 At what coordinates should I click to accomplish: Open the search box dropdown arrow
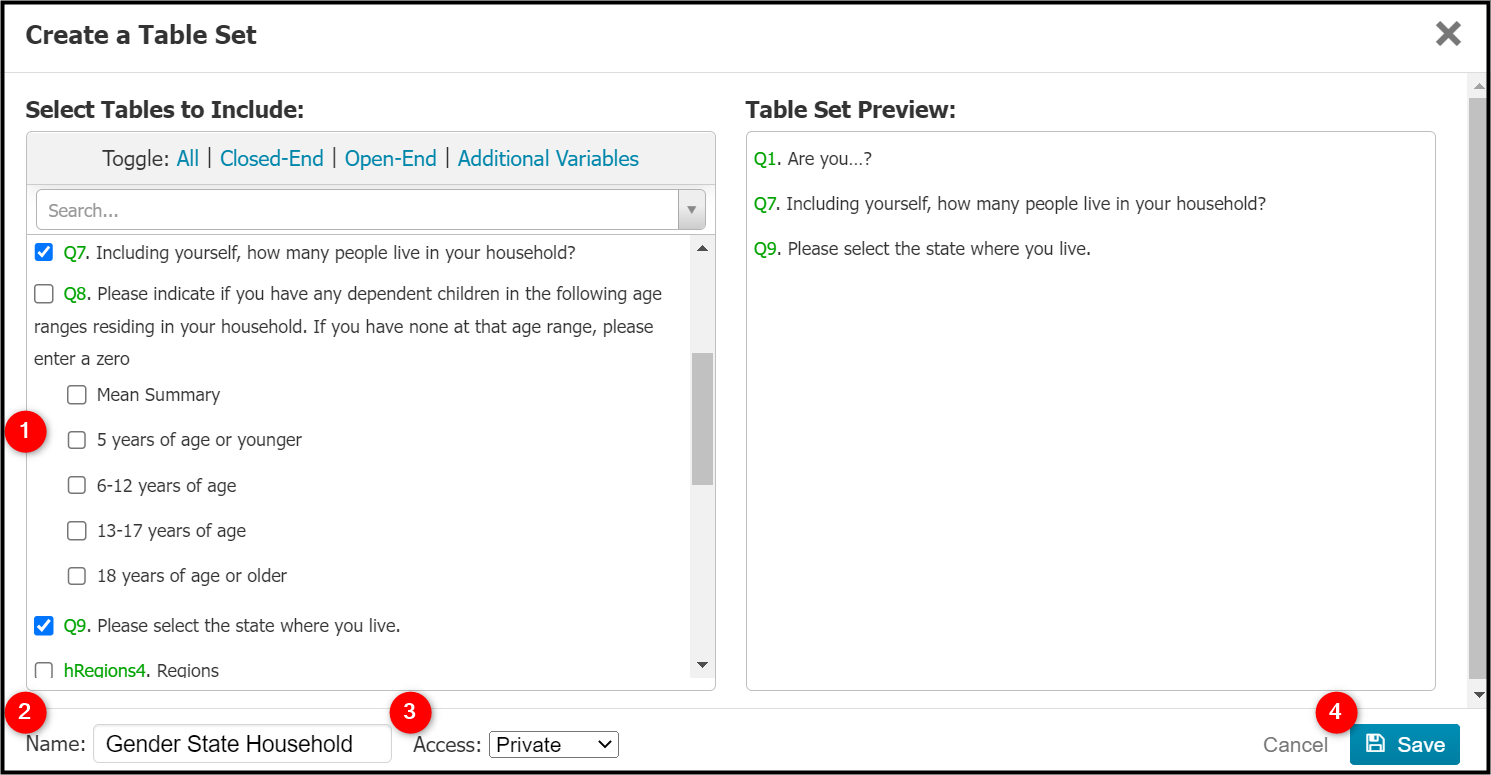click(691, 210)
